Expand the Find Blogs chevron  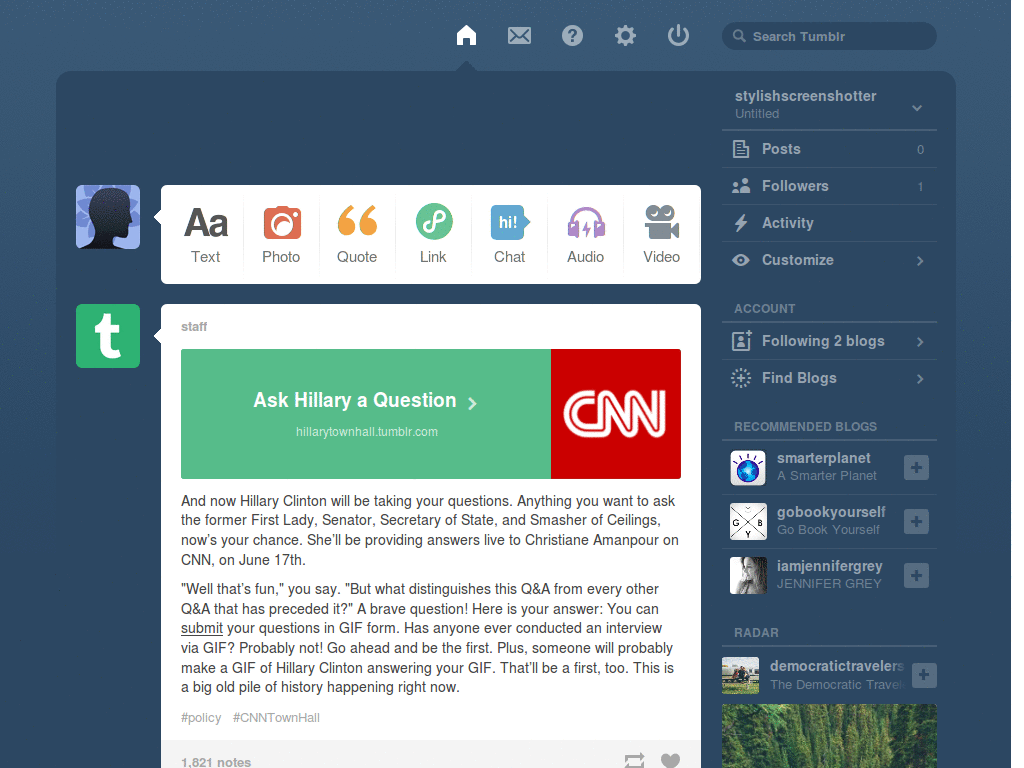(x=920, y=379)
